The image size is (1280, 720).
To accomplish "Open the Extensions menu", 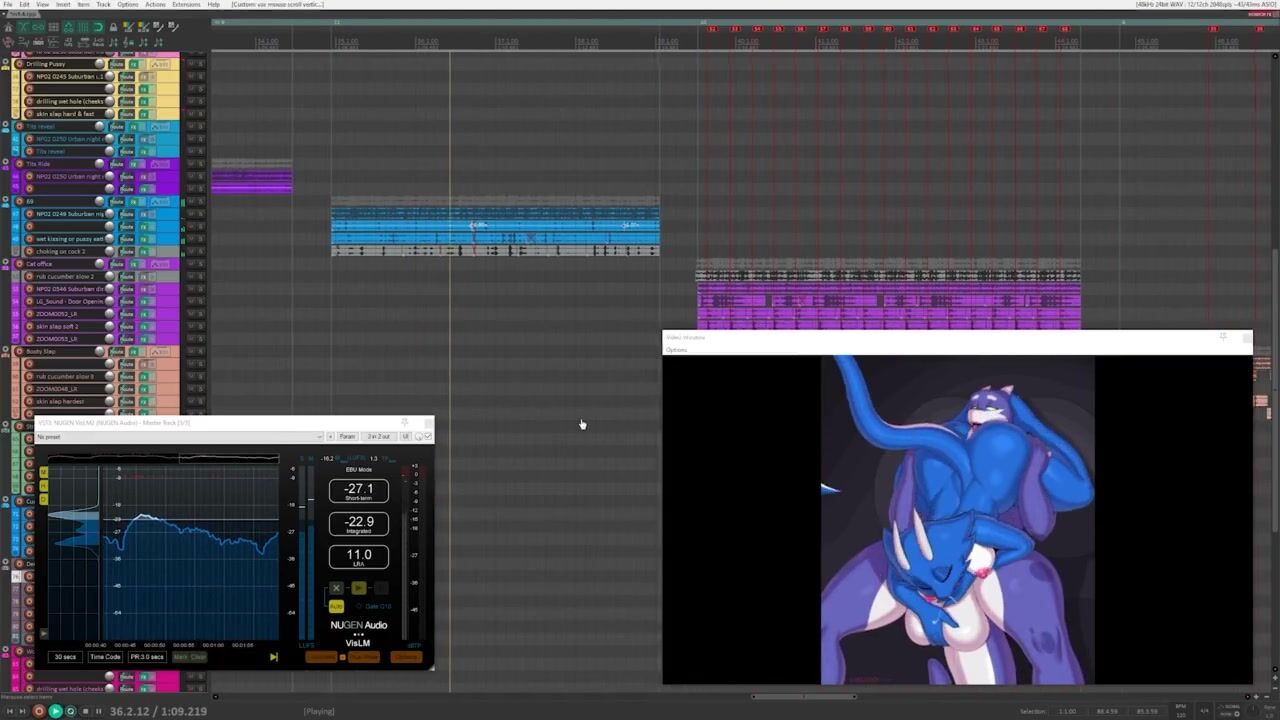I will point(186,4).
